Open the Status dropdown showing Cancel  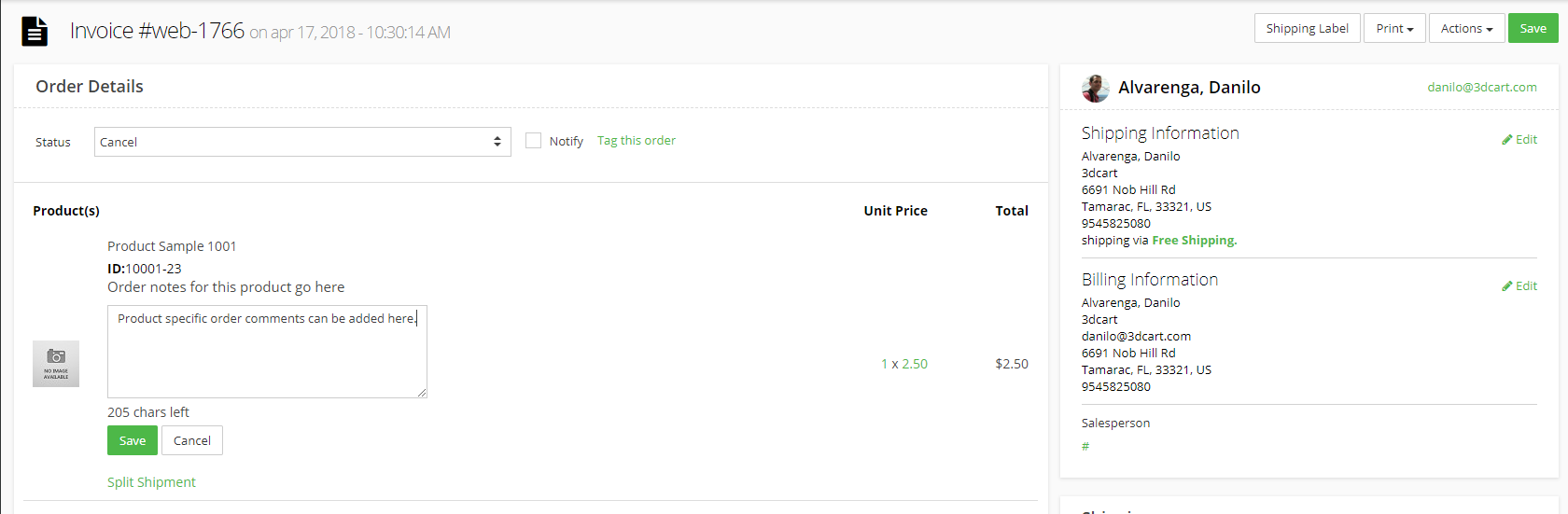(302, 142)
